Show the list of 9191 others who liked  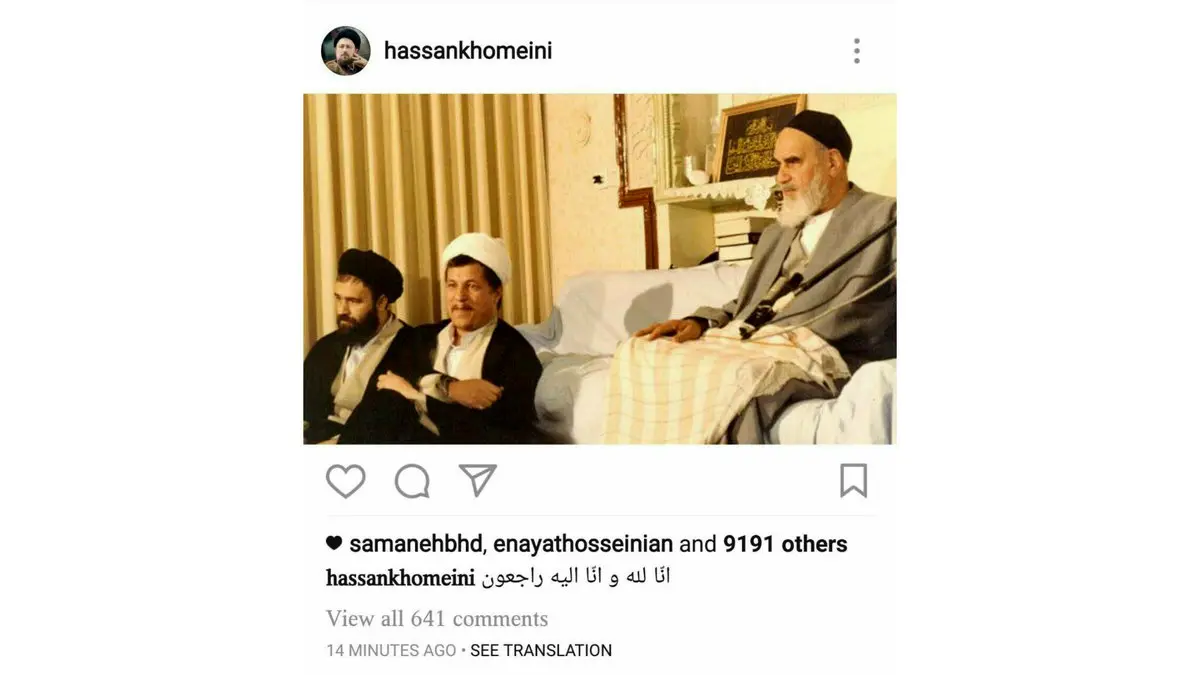[x=785, y=544]
